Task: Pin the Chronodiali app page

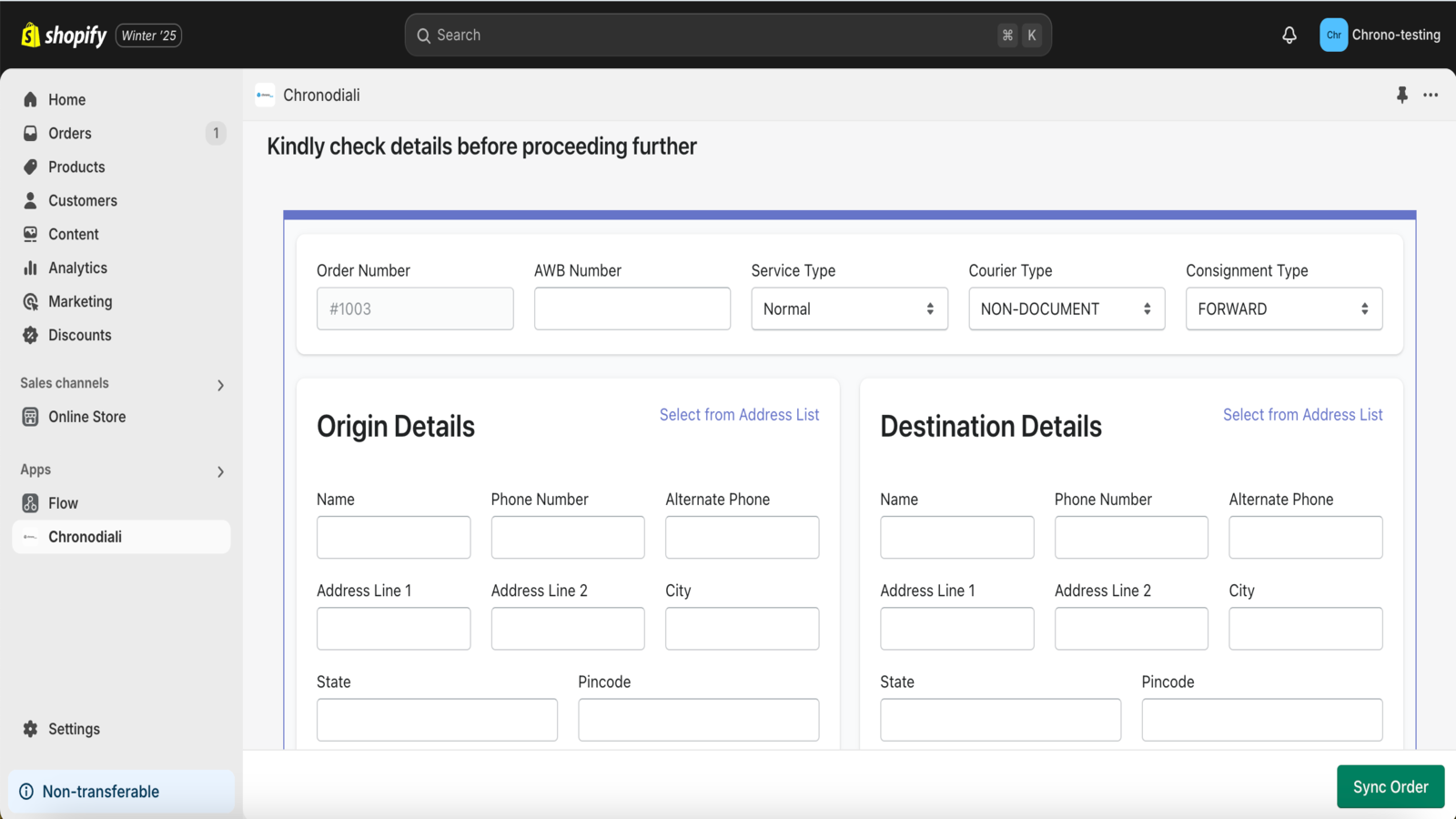Action: click(x=1401, y=95)
